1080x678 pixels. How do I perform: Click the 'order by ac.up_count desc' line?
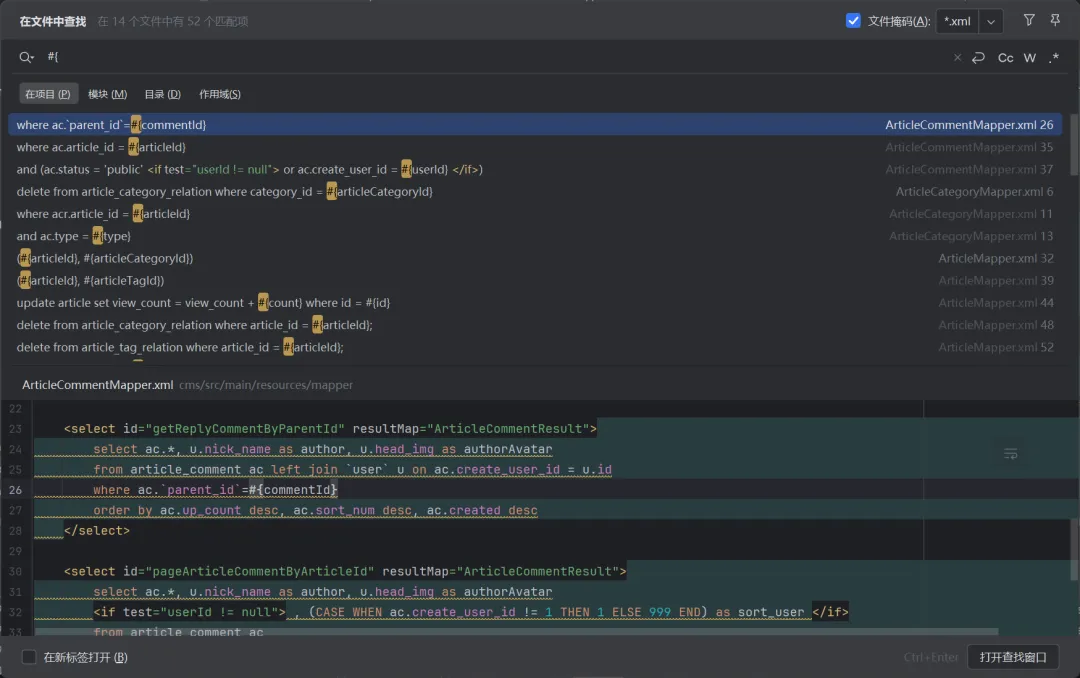tap(315, 511)
